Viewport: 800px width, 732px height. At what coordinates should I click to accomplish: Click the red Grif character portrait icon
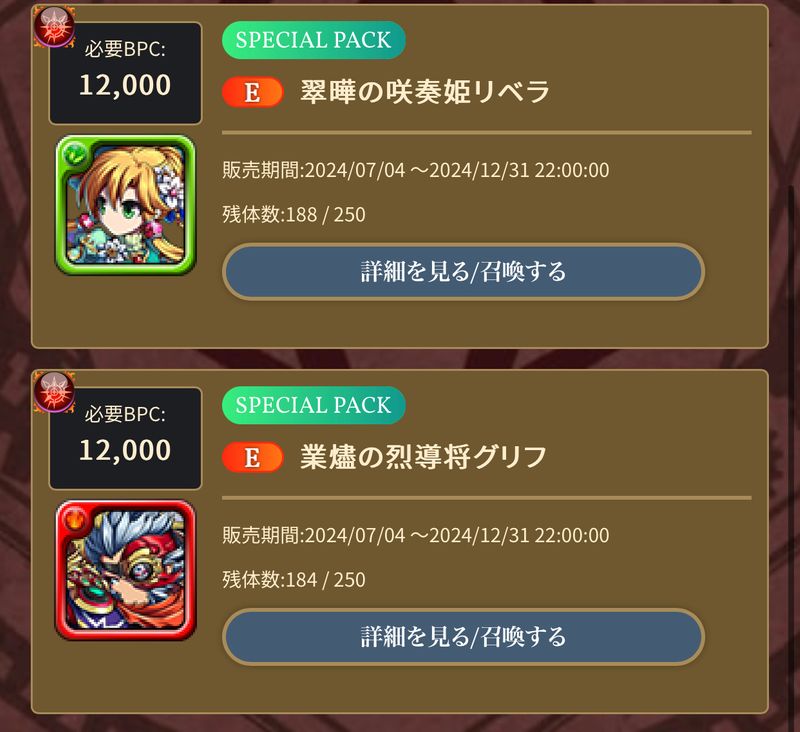tap(125, 570)
